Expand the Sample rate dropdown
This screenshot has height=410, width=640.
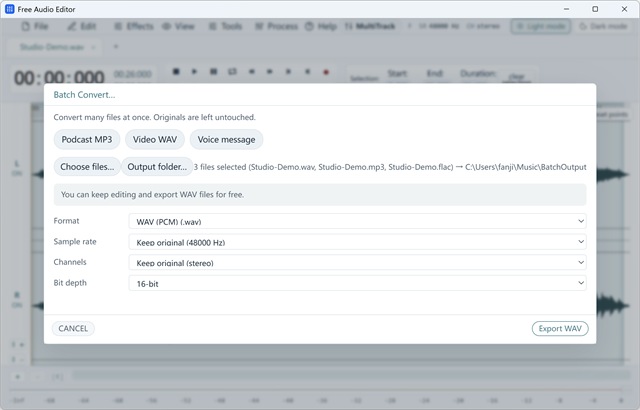tap(358, 242)
